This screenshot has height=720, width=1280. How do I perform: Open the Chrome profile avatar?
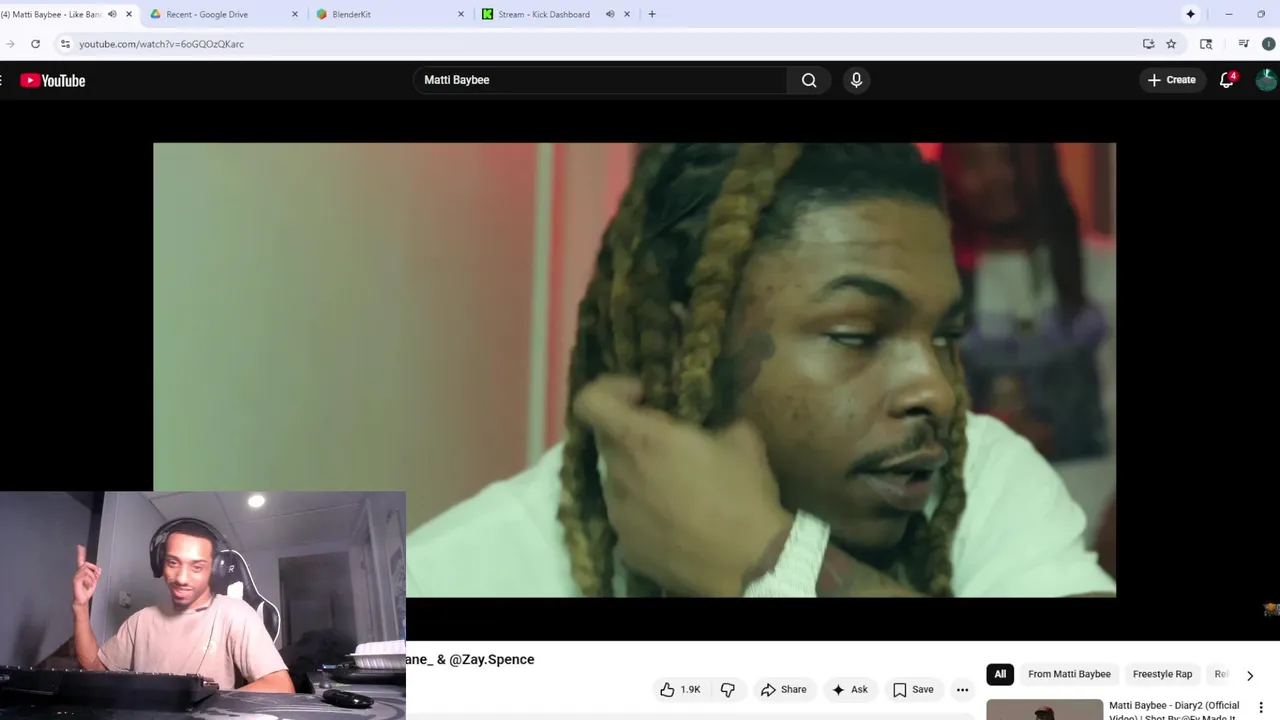1269,44
